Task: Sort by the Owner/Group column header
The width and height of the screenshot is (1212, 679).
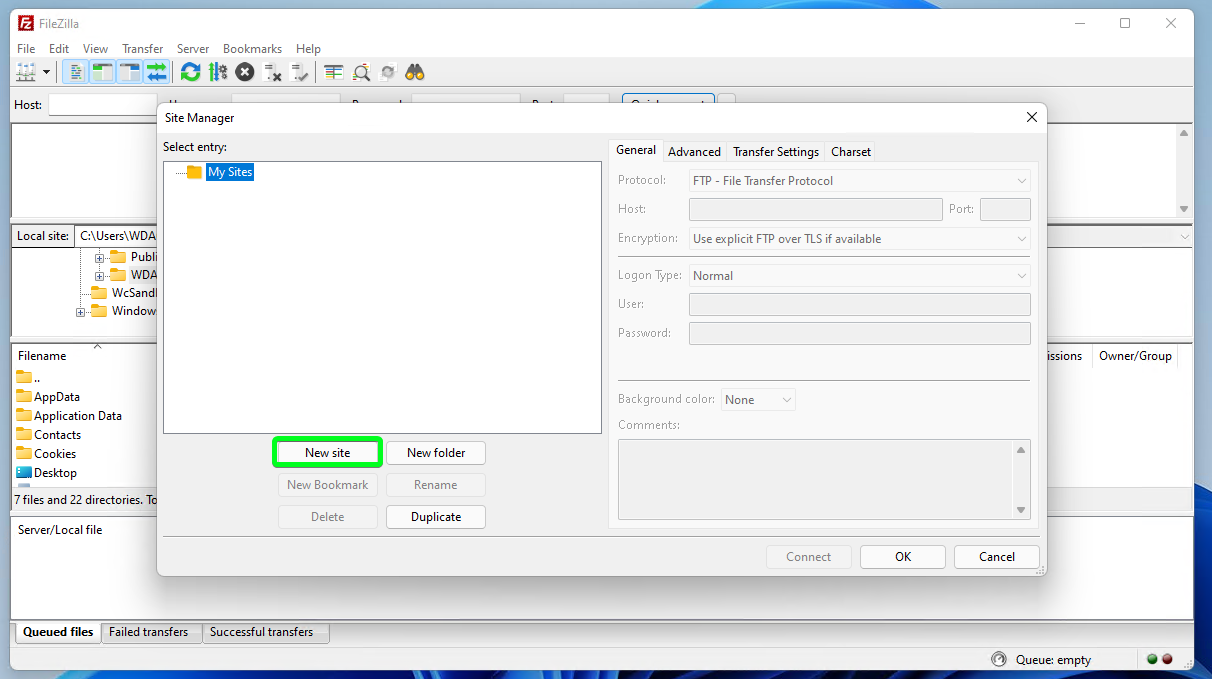Action: (1135, 356)
